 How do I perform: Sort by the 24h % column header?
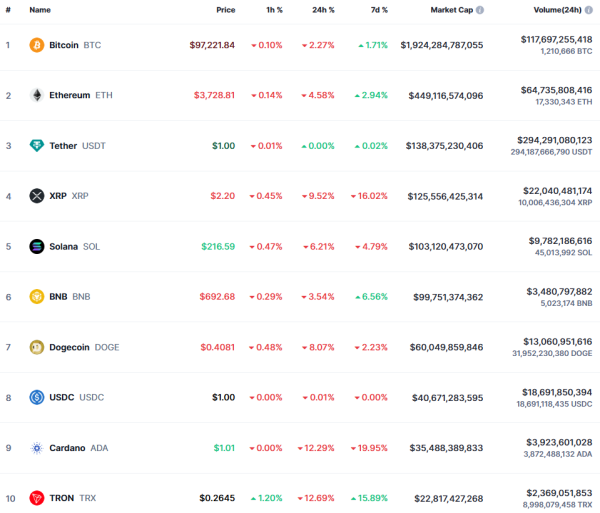[x=323, y=10]
